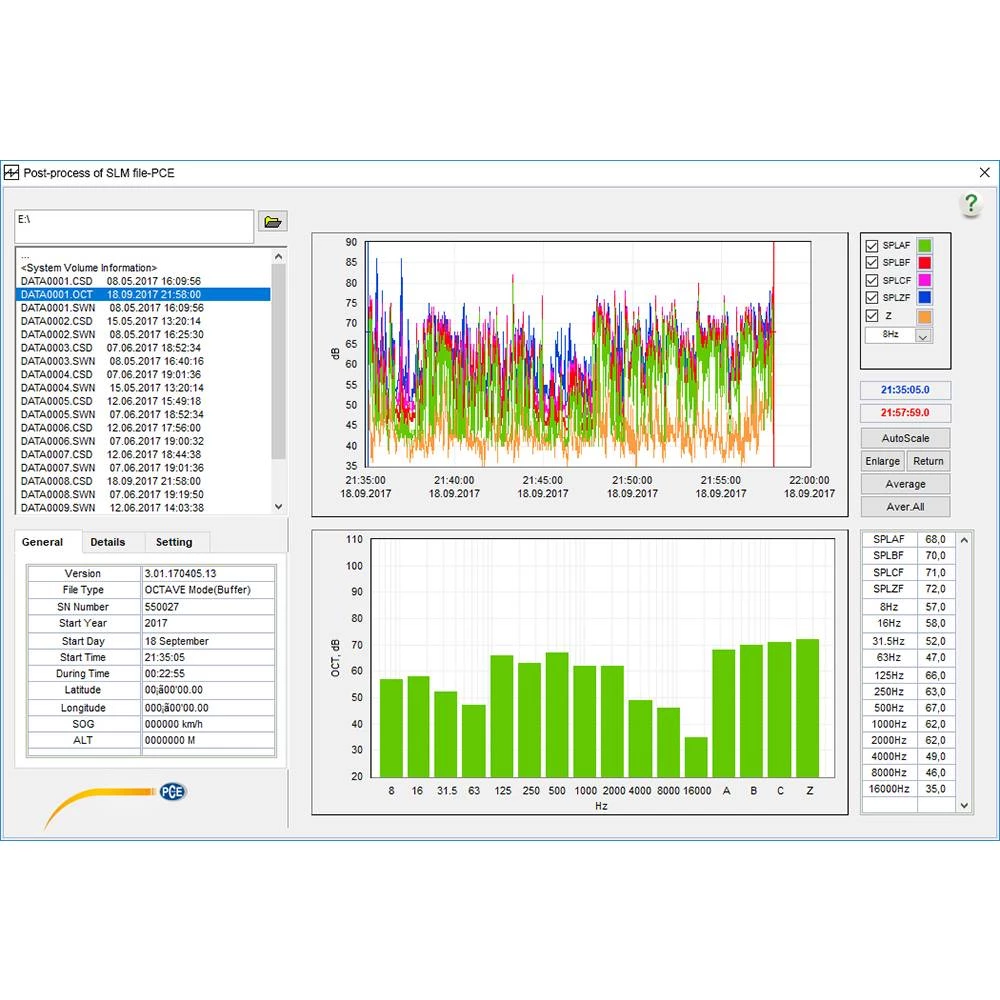Select DATA0005.CSD in the file list
The height and width of the screenshot is (1000, 1000).
click(x=56, y=401)
